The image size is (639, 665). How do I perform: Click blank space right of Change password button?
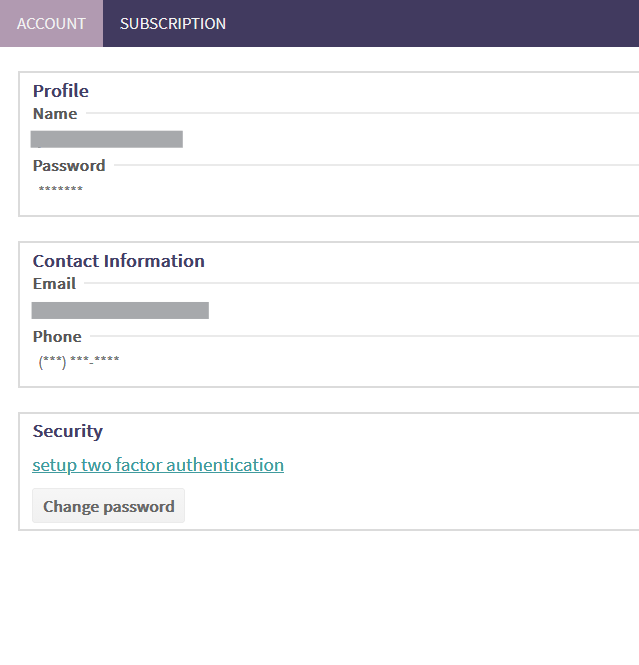point(400,506)
